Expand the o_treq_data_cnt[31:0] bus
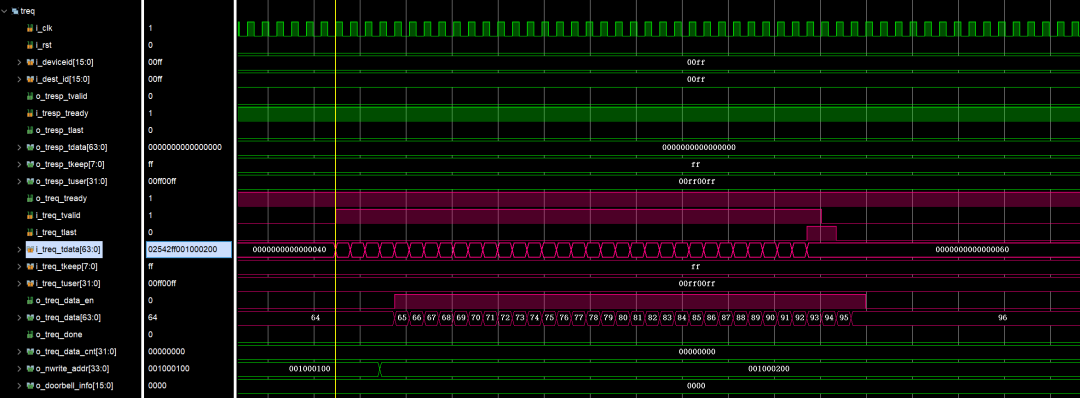The width and height of the screenshot is (1080, 398). (19, 352)
